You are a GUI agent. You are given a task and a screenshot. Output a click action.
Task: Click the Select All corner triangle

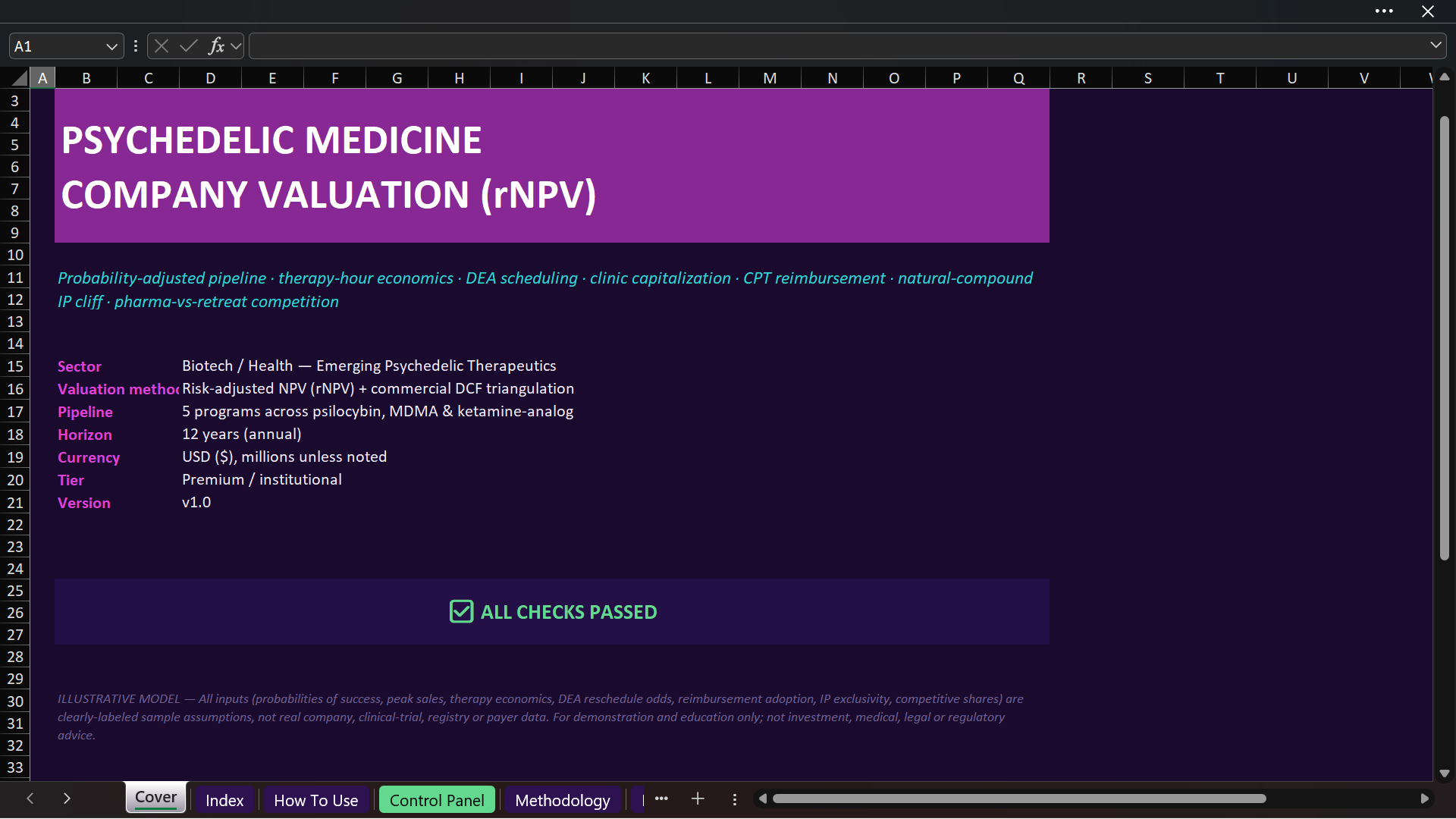click(x=20, y=77)
